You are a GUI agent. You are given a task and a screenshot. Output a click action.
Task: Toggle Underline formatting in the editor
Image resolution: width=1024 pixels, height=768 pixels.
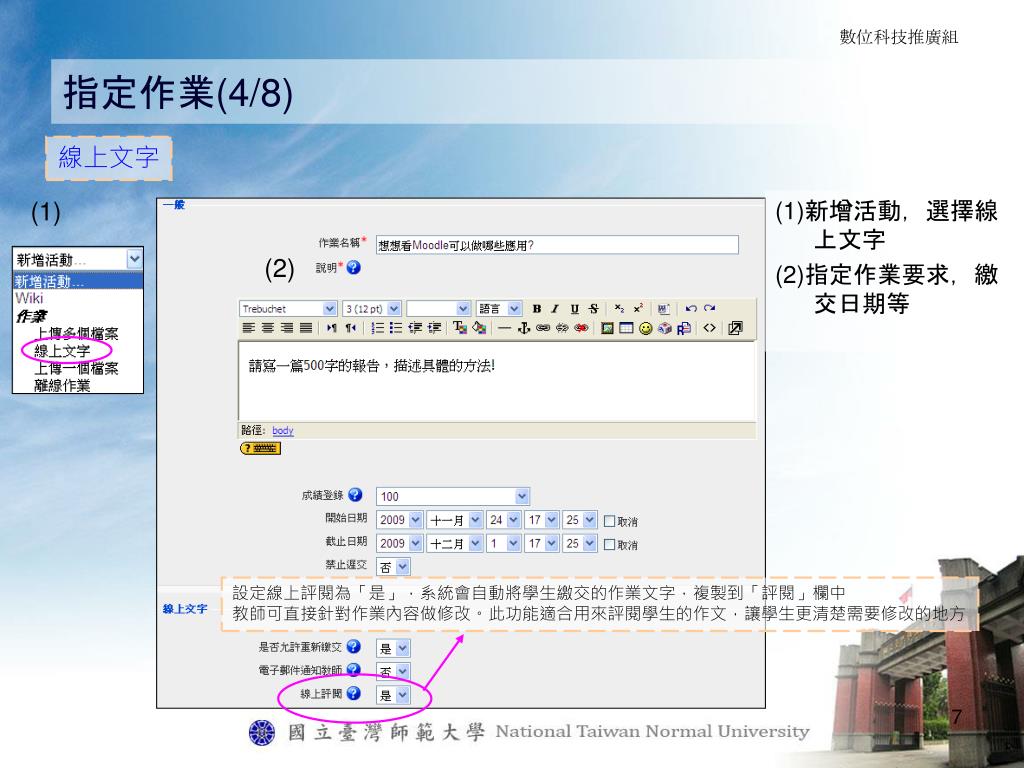coord(575,309)
